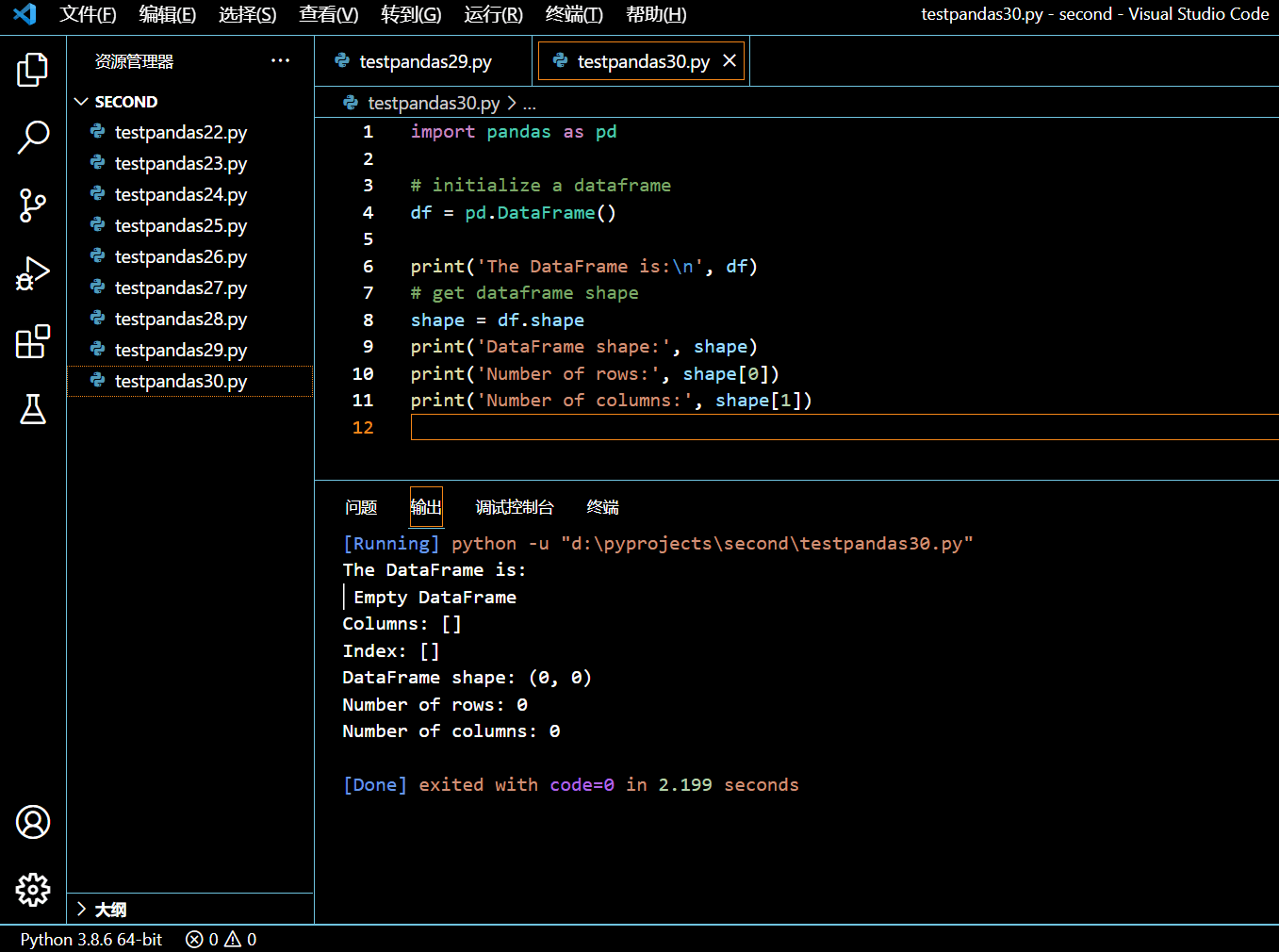Image resolution: width=1279 pixels, height=952 pixels.
Task: Click the VS Code logo icon
Action: [25, 14]
